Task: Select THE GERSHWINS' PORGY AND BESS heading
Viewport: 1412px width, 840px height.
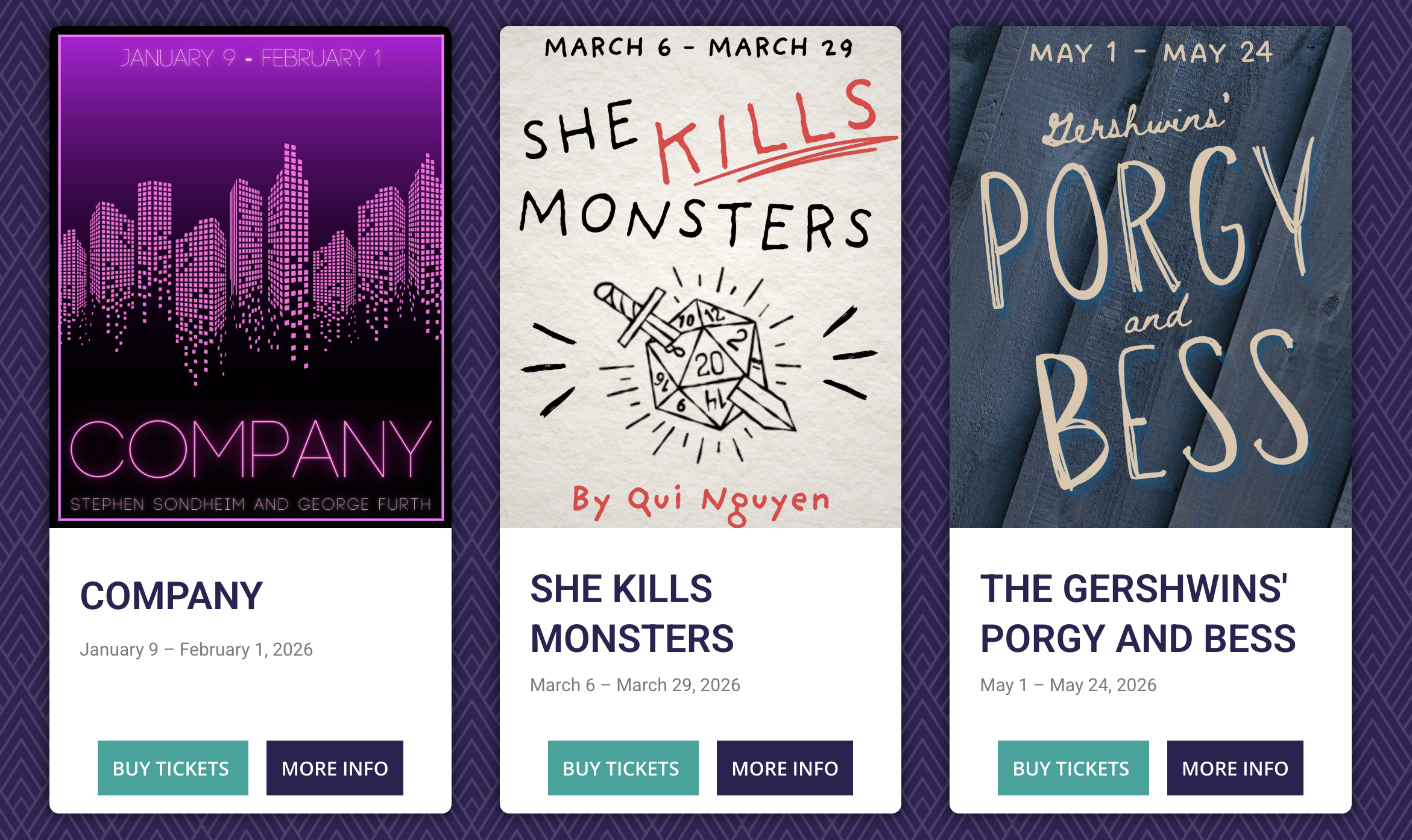Action: pyautogui.click(x=1138, y=613)
